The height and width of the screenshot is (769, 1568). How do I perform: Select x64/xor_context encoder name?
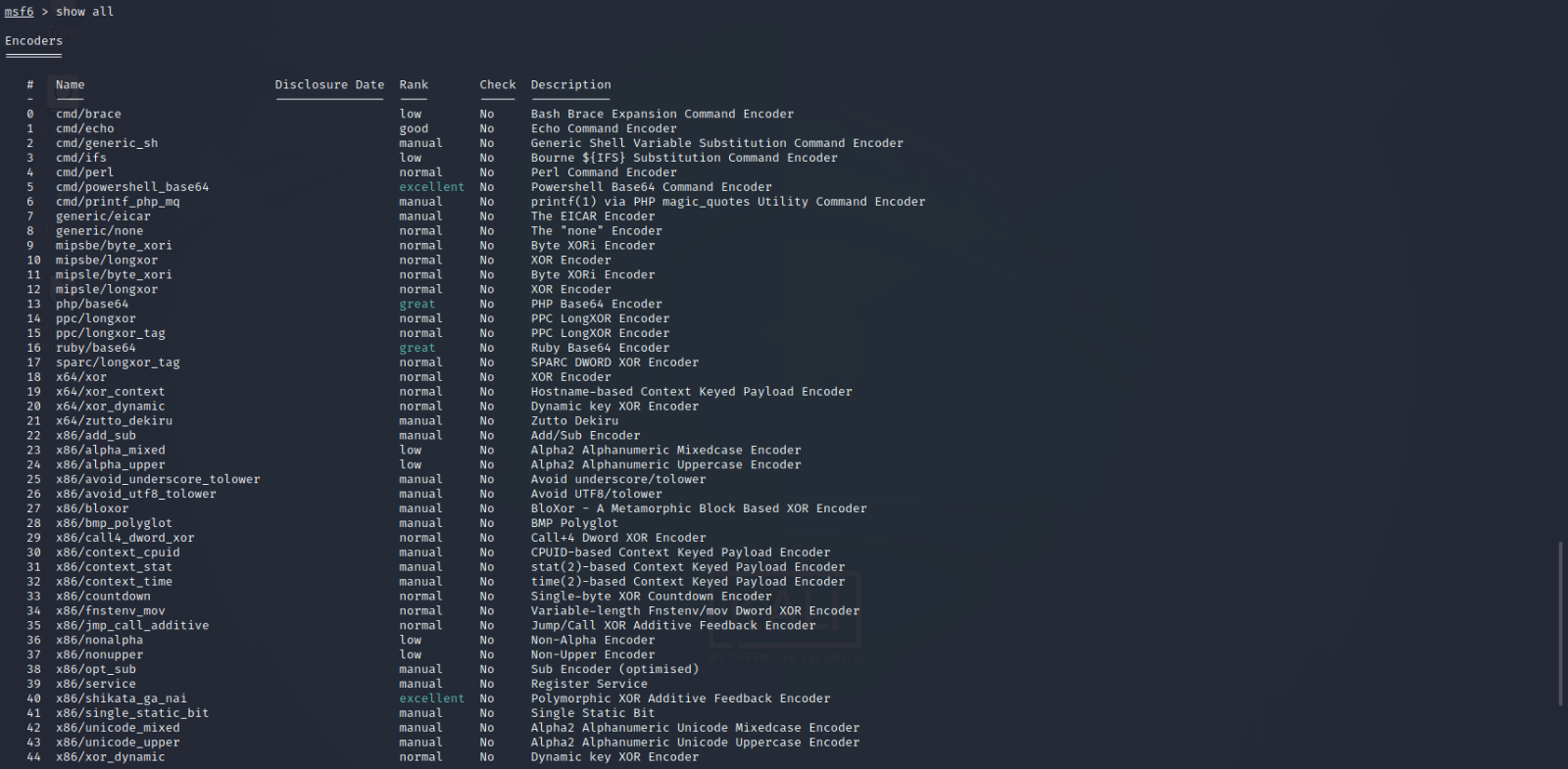(111, 392)
